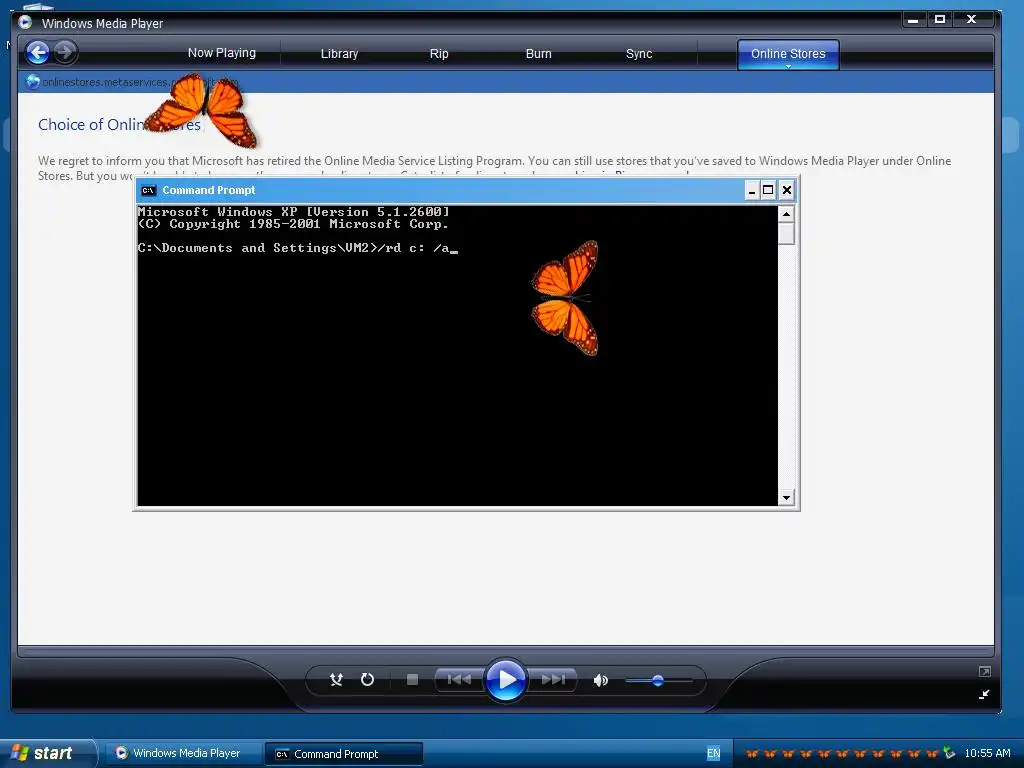
Task: Switch to full screen view icon
Action: click(x=985, y=671)
